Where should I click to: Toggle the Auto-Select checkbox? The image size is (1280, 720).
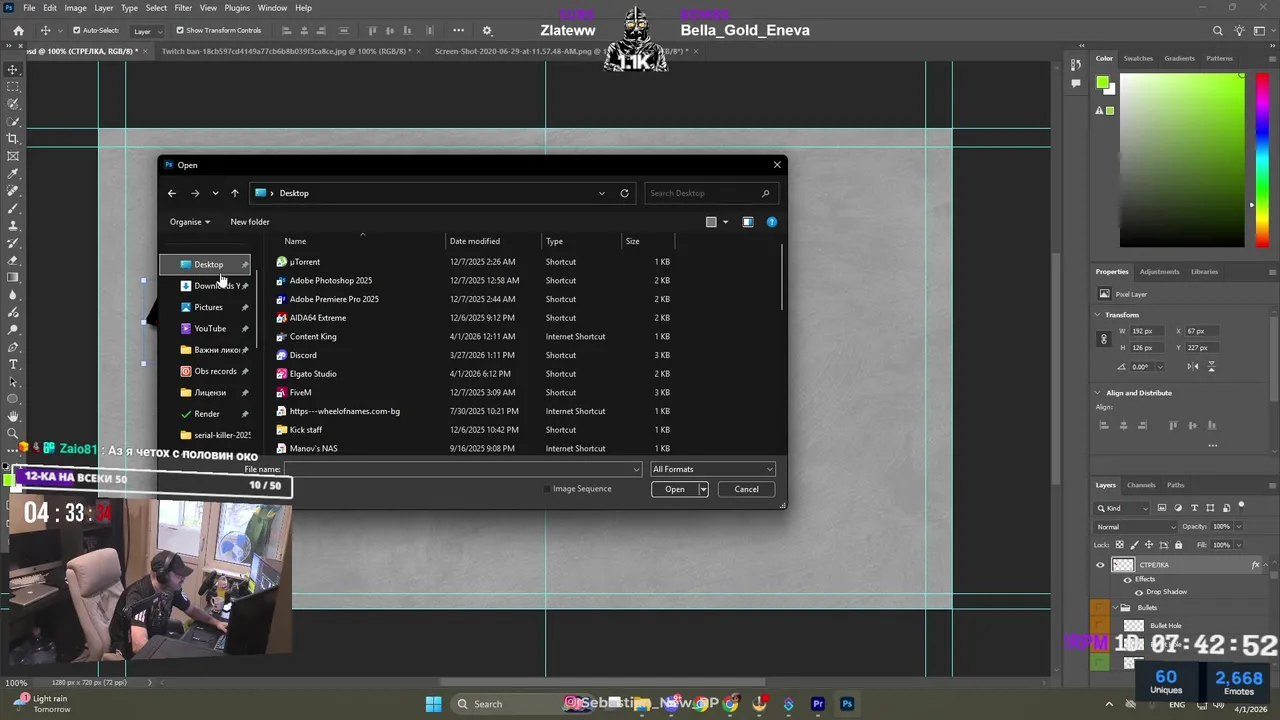[x=77, y=31]
